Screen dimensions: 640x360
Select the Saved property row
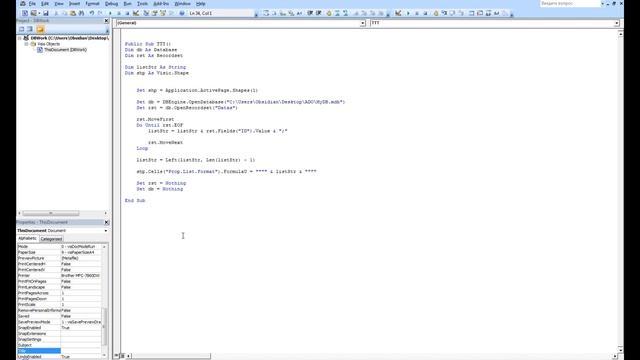pyautogui.click(x=59, y=316)
